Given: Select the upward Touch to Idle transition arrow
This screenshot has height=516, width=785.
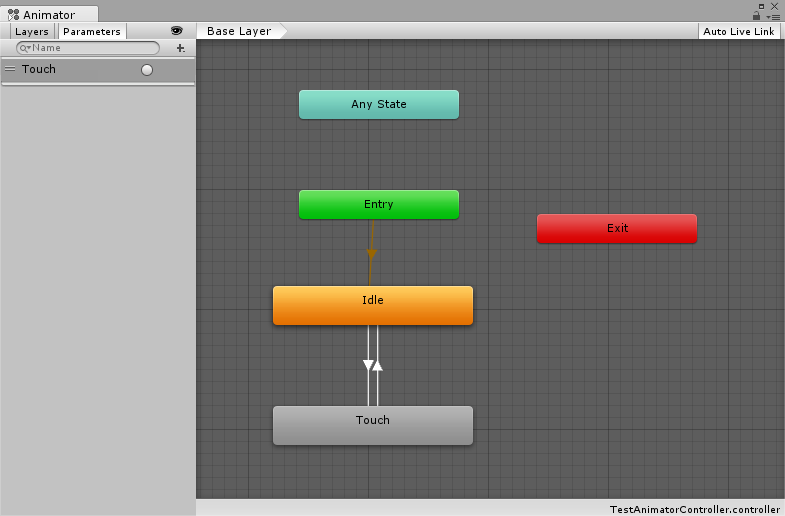Looking at the screenshot, I should (x=378, y=365).
